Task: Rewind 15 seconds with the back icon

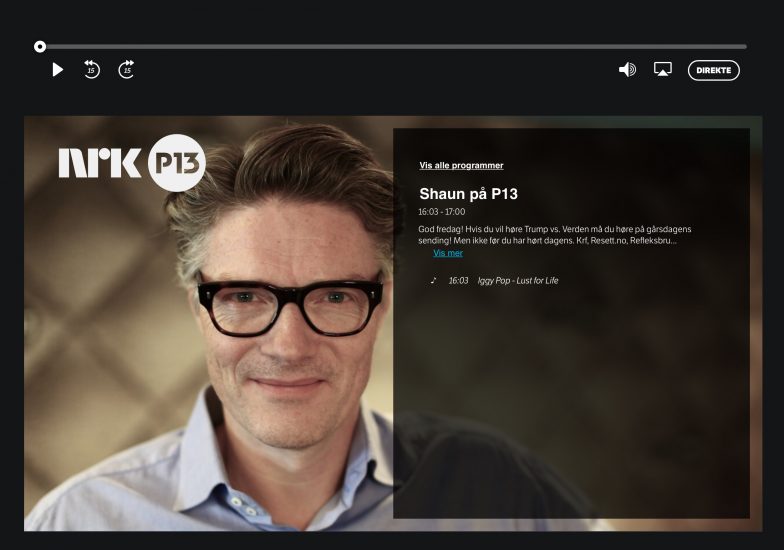Action: (91, 70)
